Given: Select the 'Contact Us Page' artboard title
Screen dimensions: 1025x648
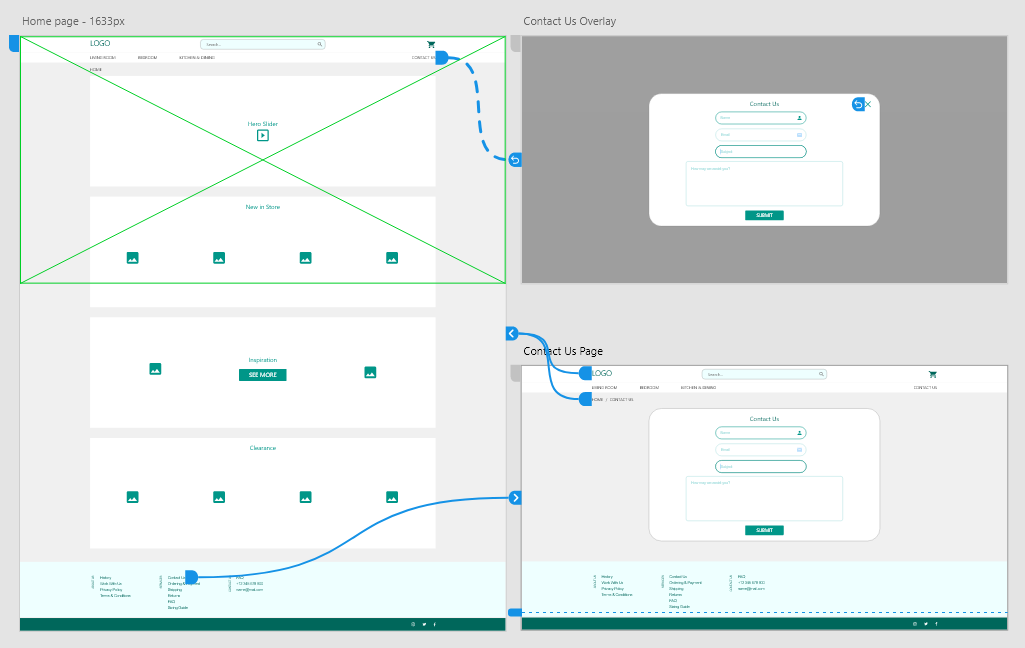Looking at the screenshot, I should [x=563, y=351].
